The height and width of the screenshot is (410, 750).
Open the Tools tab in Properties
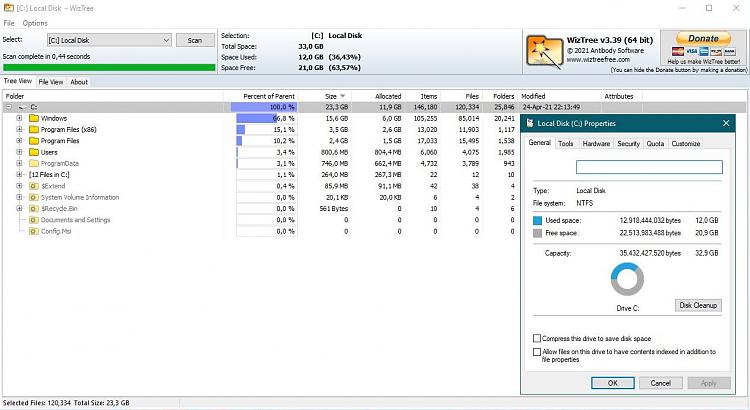coord(565,144)
